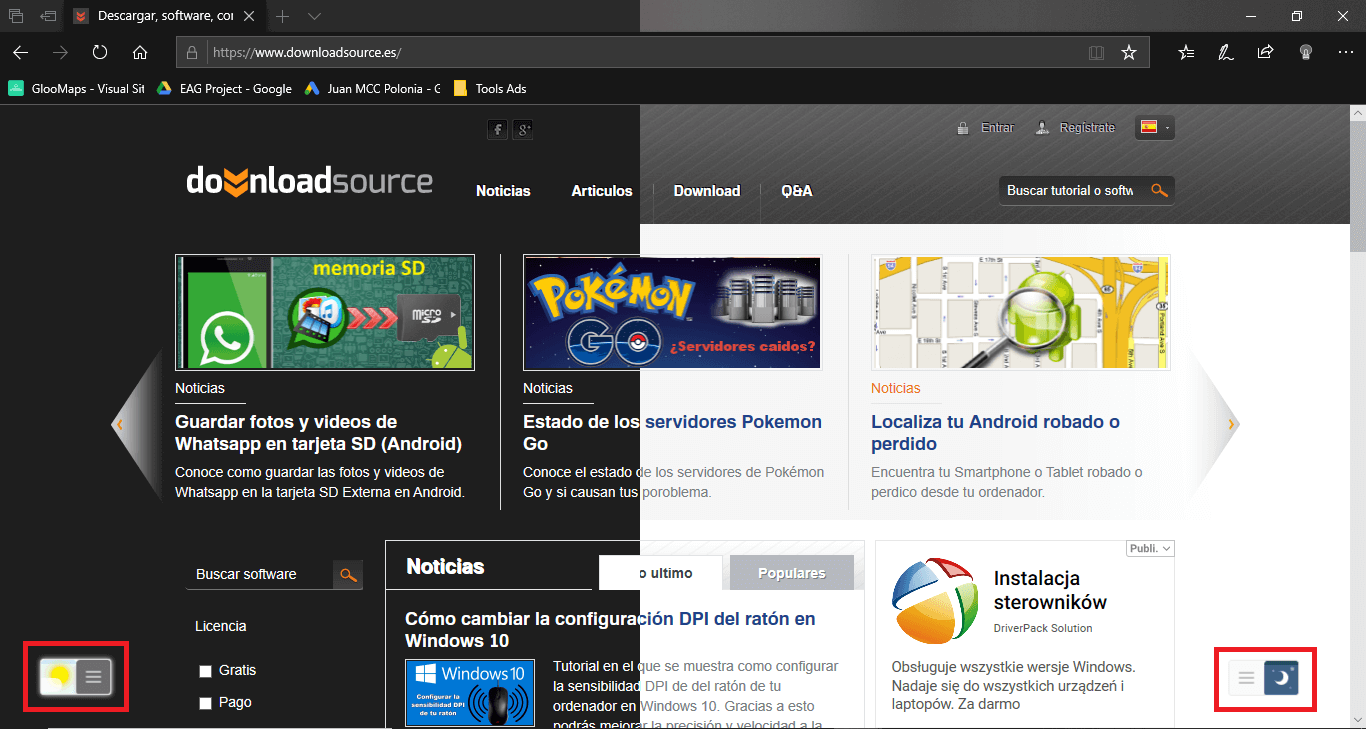The image size is (1366, 729).
Task: Focus the Buscar software input field
Action: (x=259, y=574)
